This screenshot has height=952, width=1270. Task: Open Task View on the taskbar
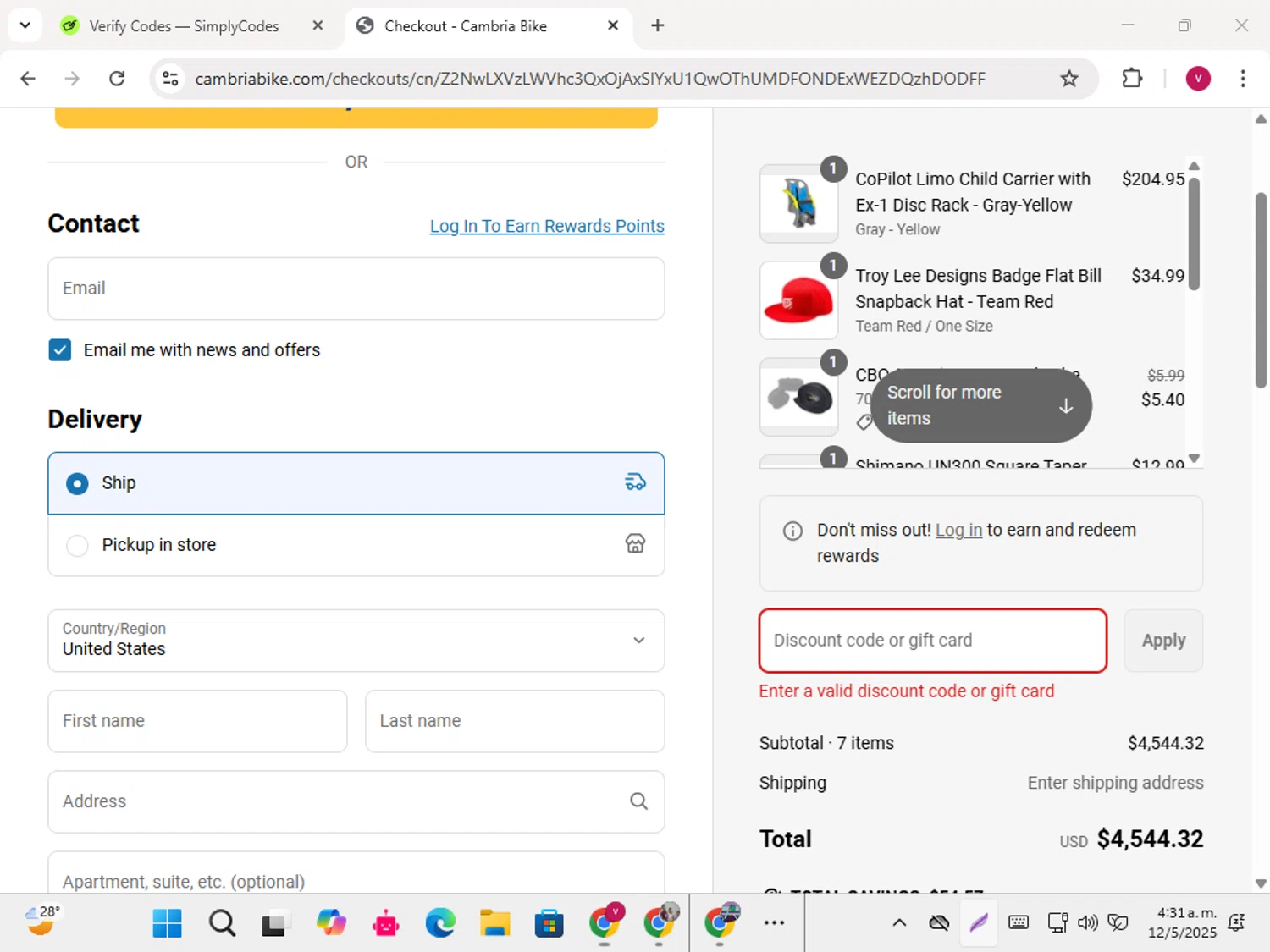pyautogui.click(x=275, y=923)
